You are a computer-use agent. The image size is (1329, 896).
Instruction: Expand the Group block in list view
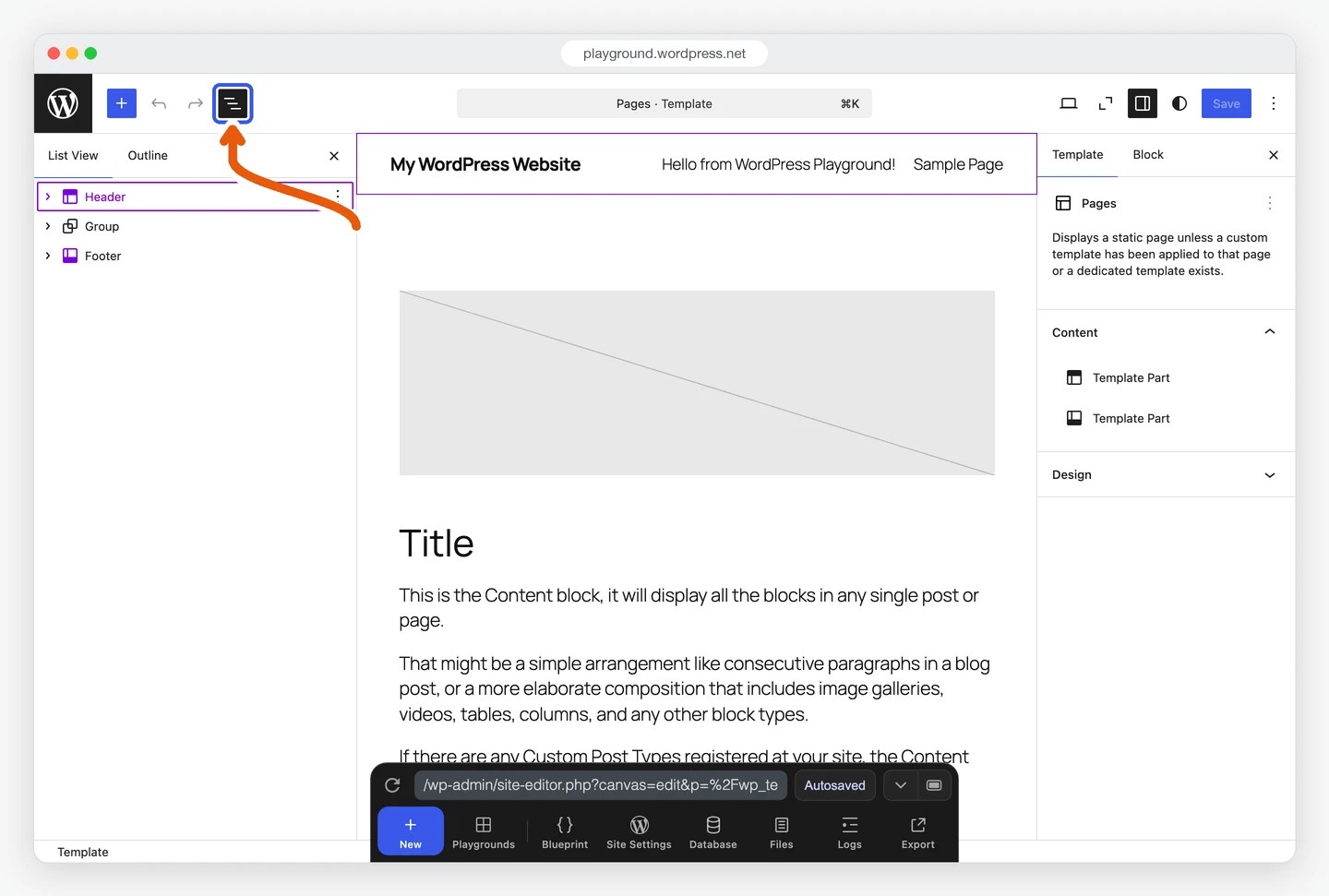[x=48, y=226]
